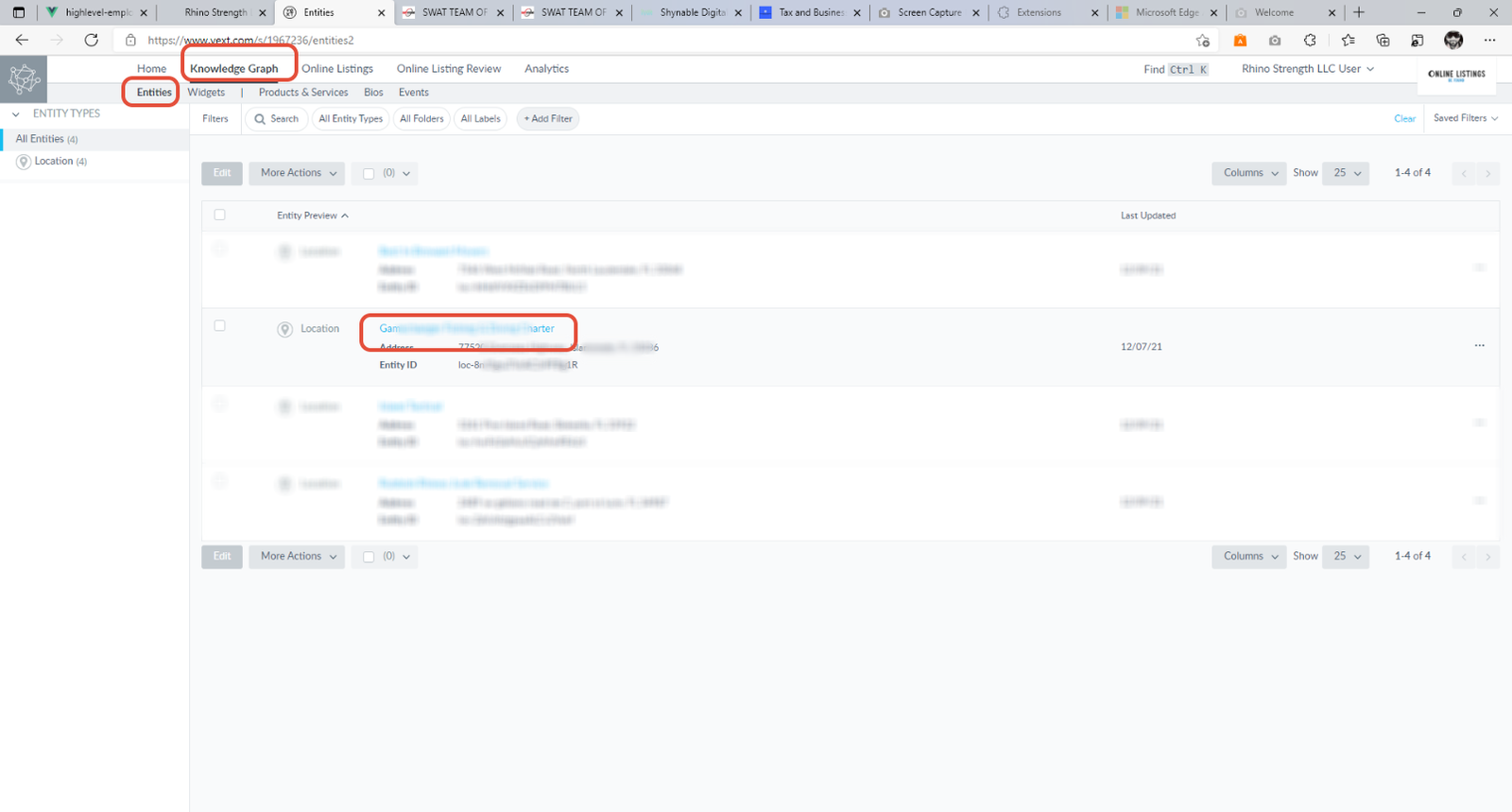Click the user profile avatar icon
Viewport: 1512px width, 812px height.
pyautogui.click(x=1453, y=40)
